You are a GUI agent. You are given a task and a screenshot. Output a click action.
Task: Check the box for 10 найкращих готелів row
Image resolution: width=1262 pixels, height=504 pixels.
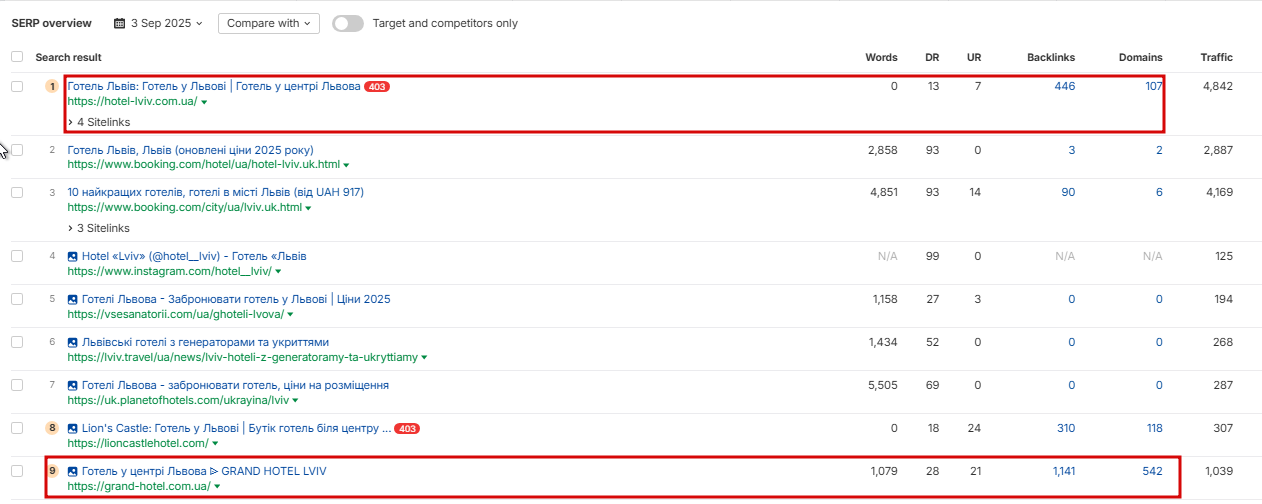17,192
